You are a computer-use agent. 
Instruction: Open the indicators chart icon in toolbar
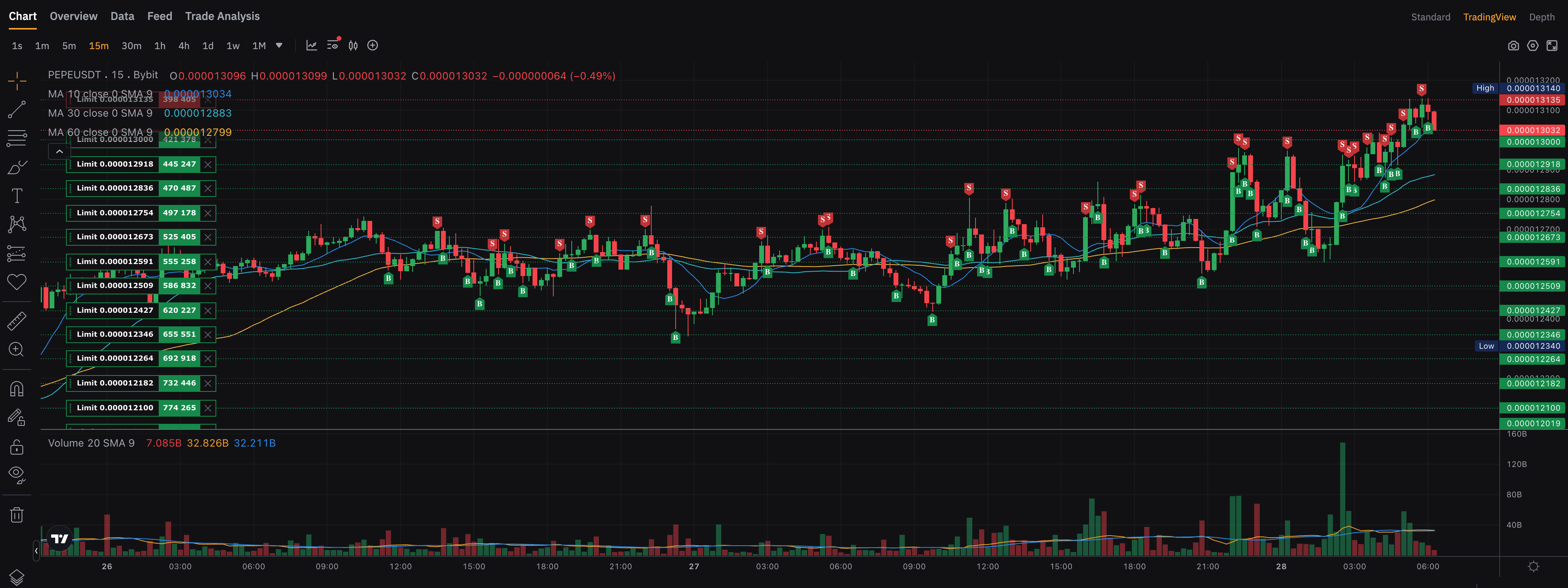311,46
